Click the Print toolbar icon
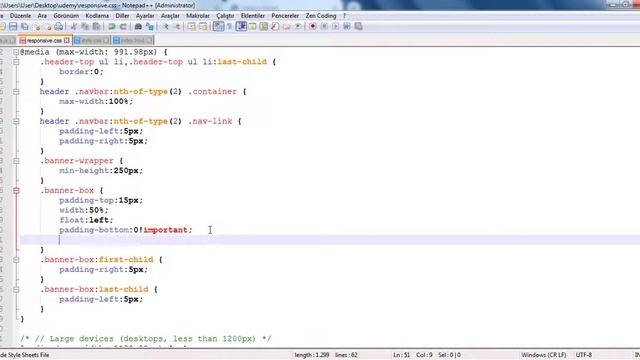The image size is (640, 360). pyautogui.click(x=59, y=27)
